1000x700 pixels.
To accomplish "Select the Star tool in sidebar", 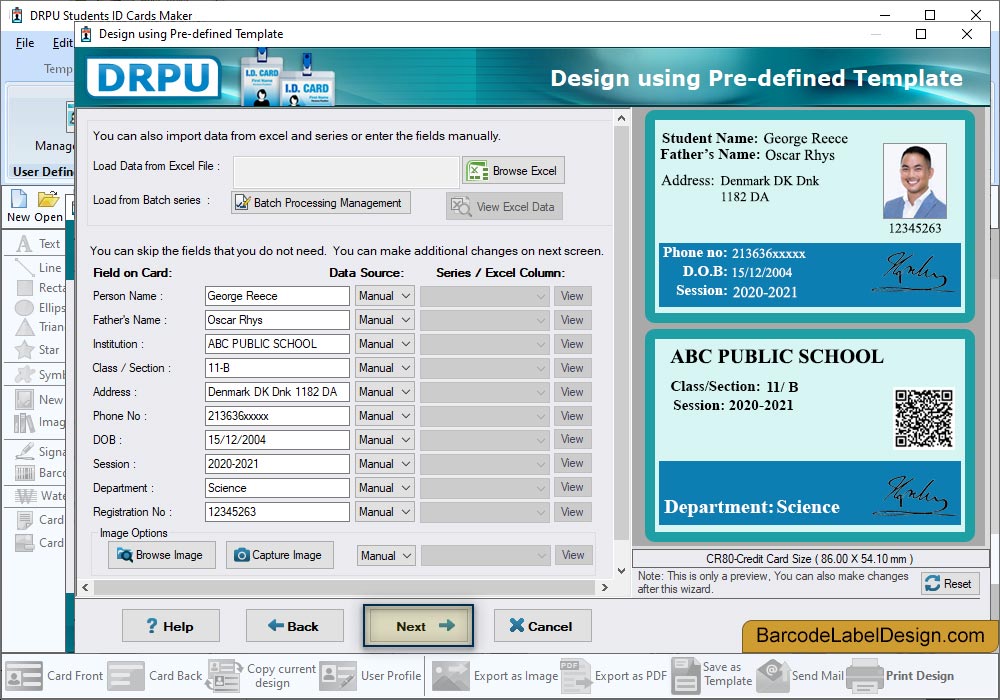I will pos(38,349).
